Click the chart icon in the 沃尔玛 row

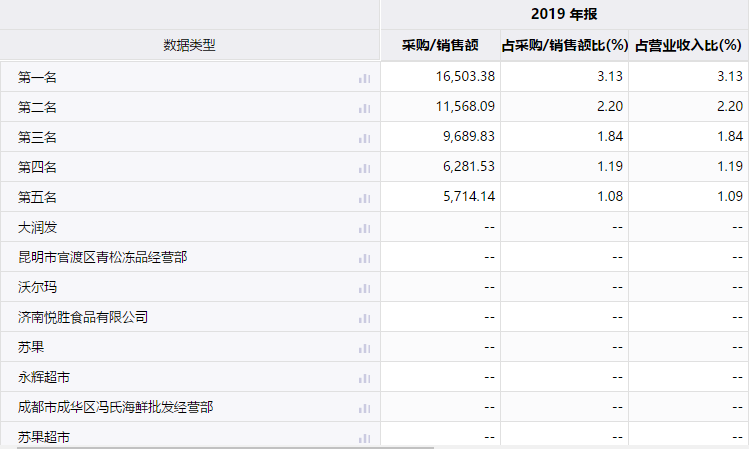[365, 288]
